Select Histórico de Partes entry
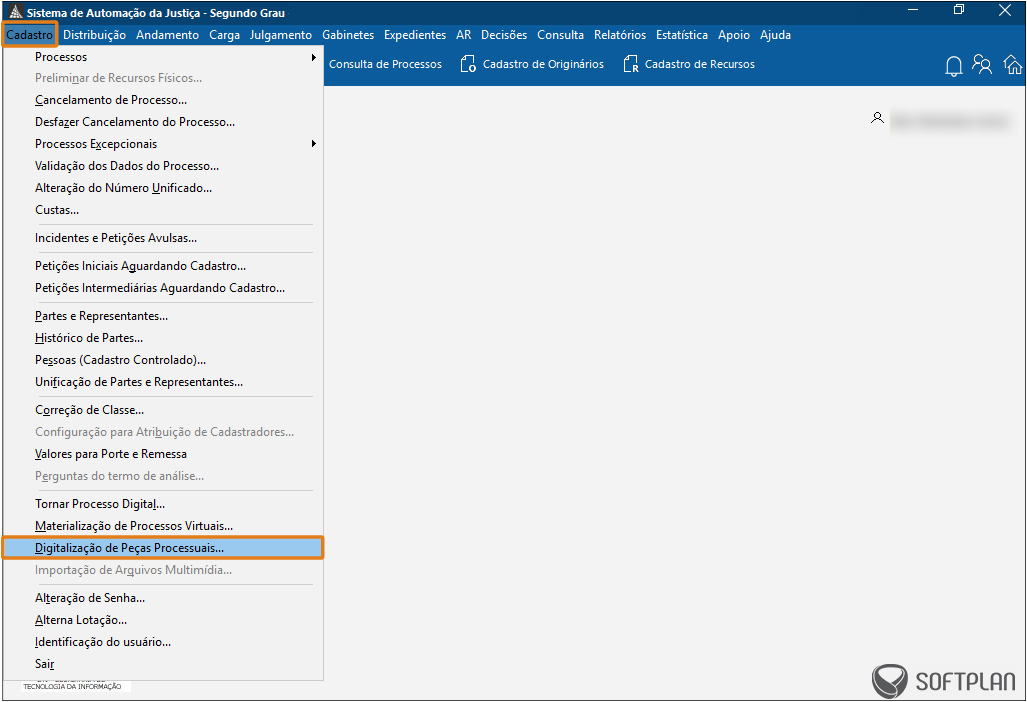 point(163,338)
